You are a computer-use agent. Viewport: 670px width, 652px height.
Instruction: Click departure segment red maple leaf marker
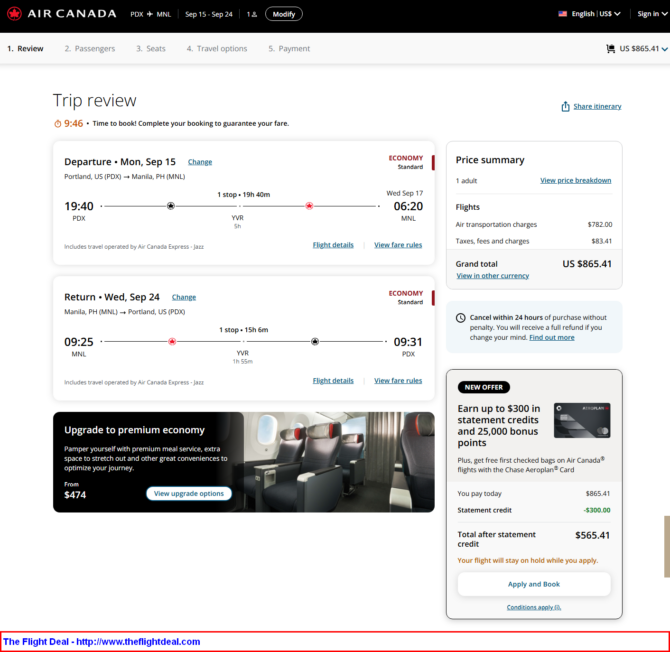(309, 206)
